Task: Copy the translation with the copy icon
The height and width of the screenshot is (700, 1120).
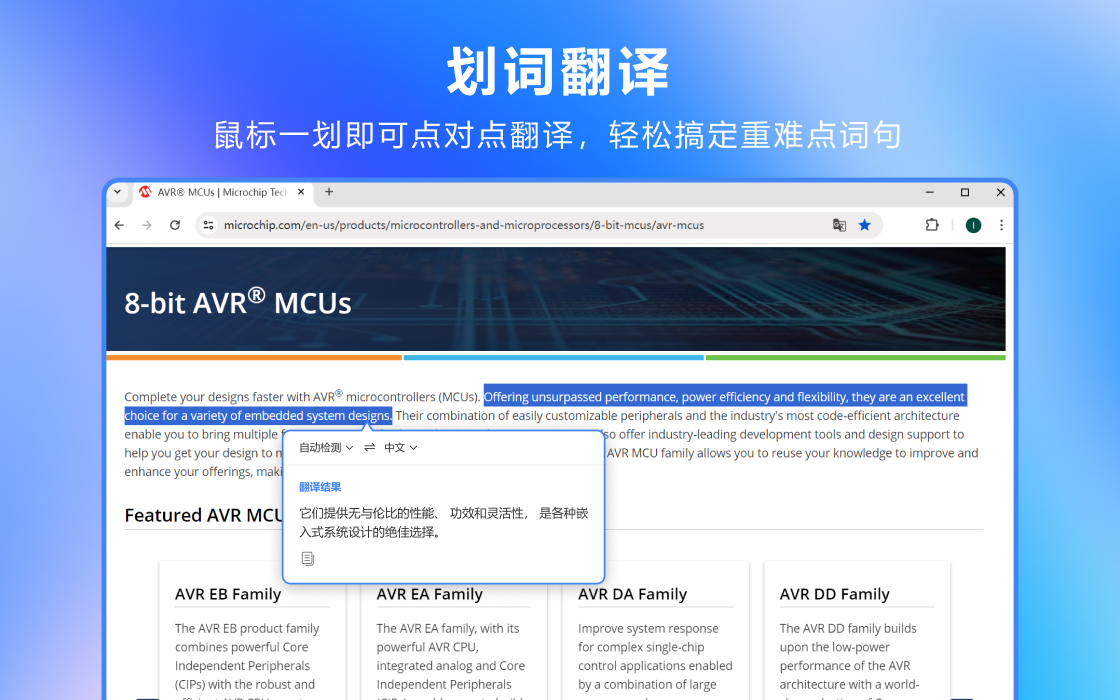Action: pyautogui.click(x=308, y=559)
